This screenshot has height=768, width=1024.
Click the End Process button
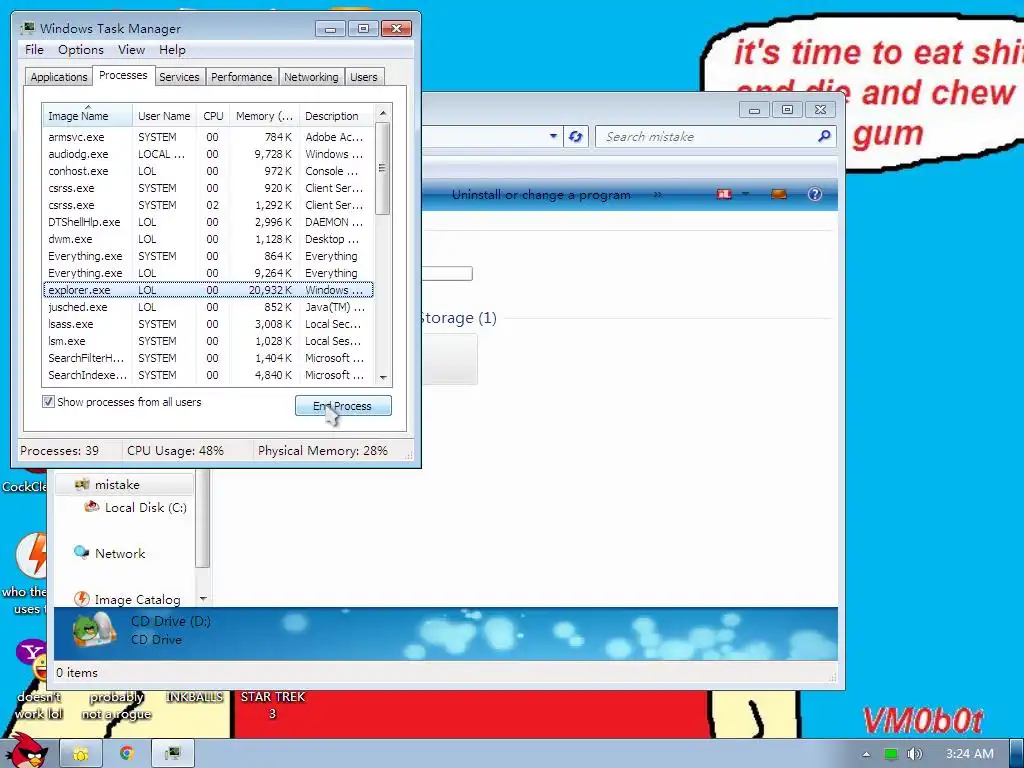(x=343, y=406)
